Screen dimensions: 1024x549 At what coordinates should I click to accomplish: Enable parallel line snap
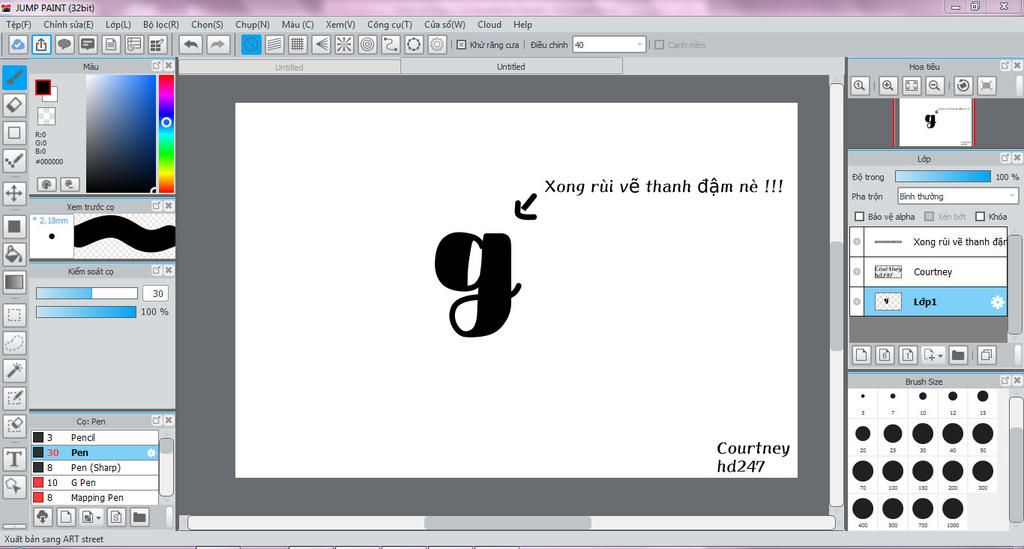coord(274,44)
